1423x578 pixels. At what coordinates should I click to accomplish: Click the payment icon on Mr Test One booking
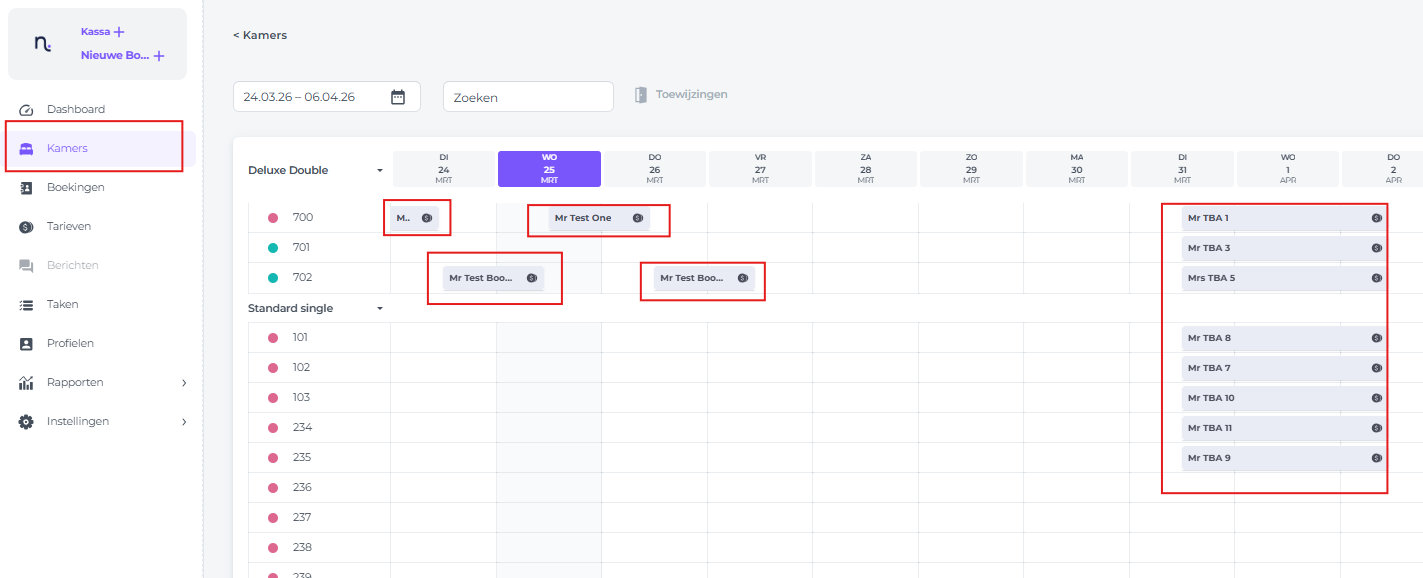637,218
